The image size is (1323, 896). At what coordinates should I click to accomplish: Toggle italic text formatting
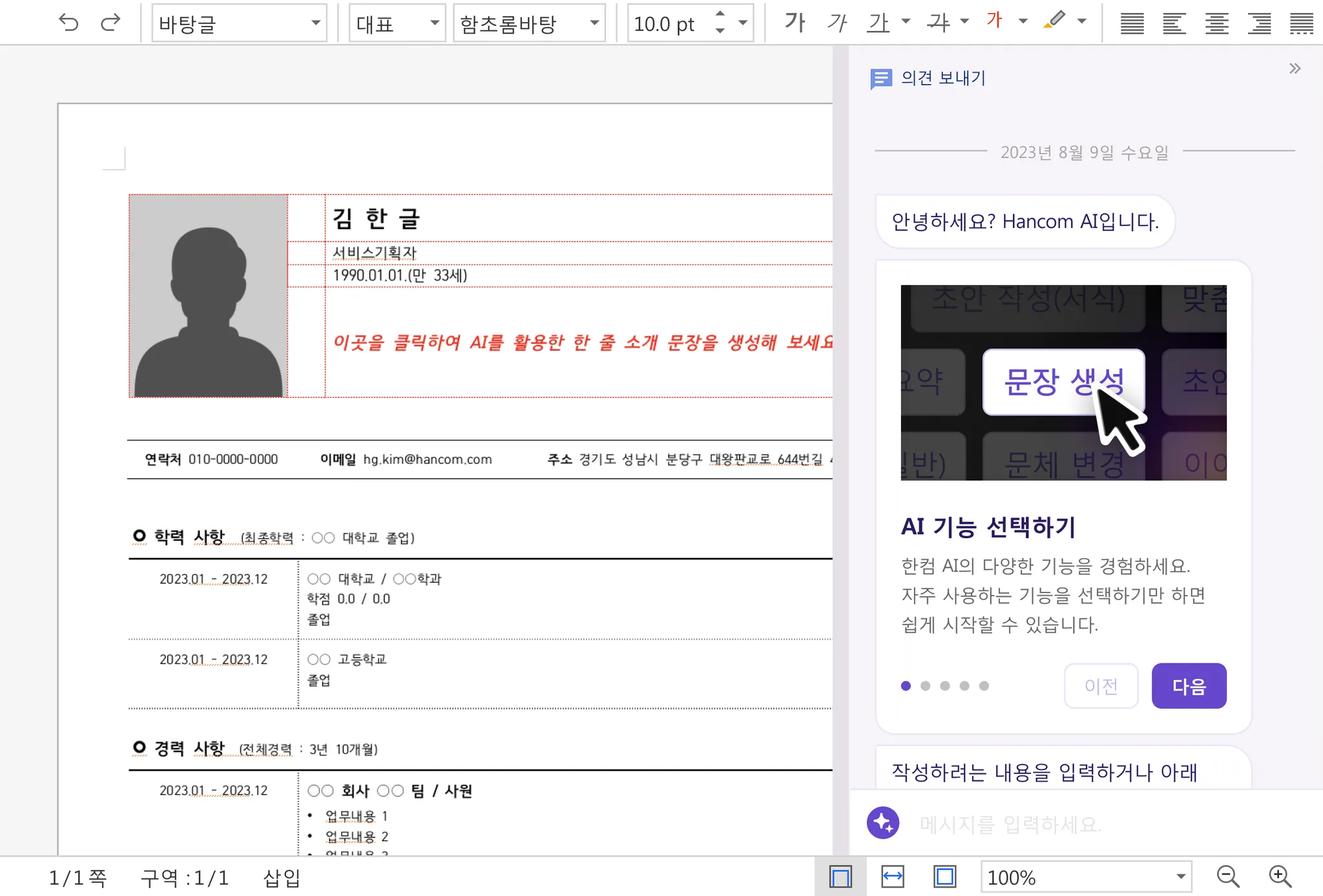point(837,23)
